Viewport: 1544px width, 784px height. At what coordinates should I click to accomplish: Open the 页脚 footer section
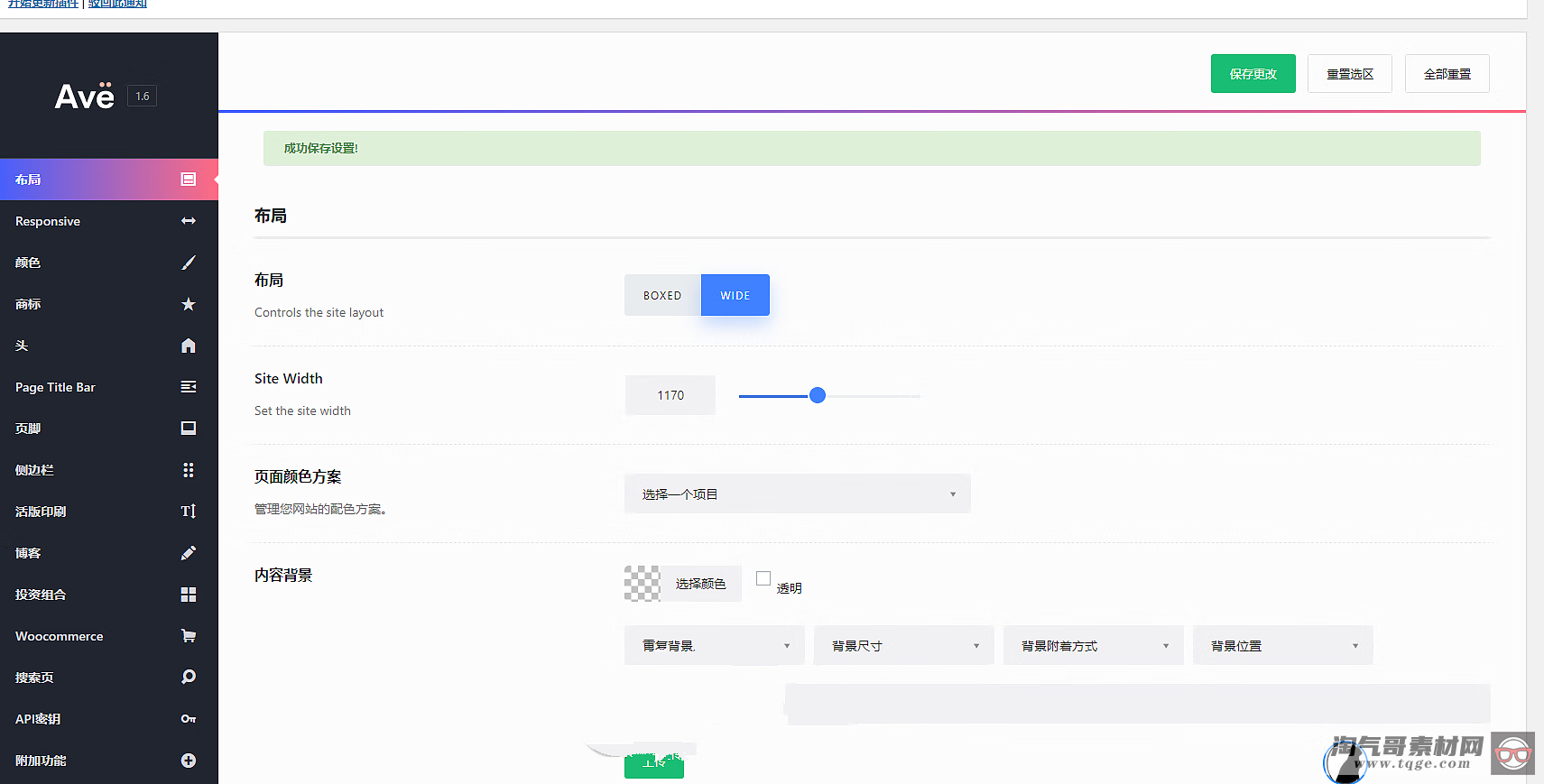[x=109, y=429]
